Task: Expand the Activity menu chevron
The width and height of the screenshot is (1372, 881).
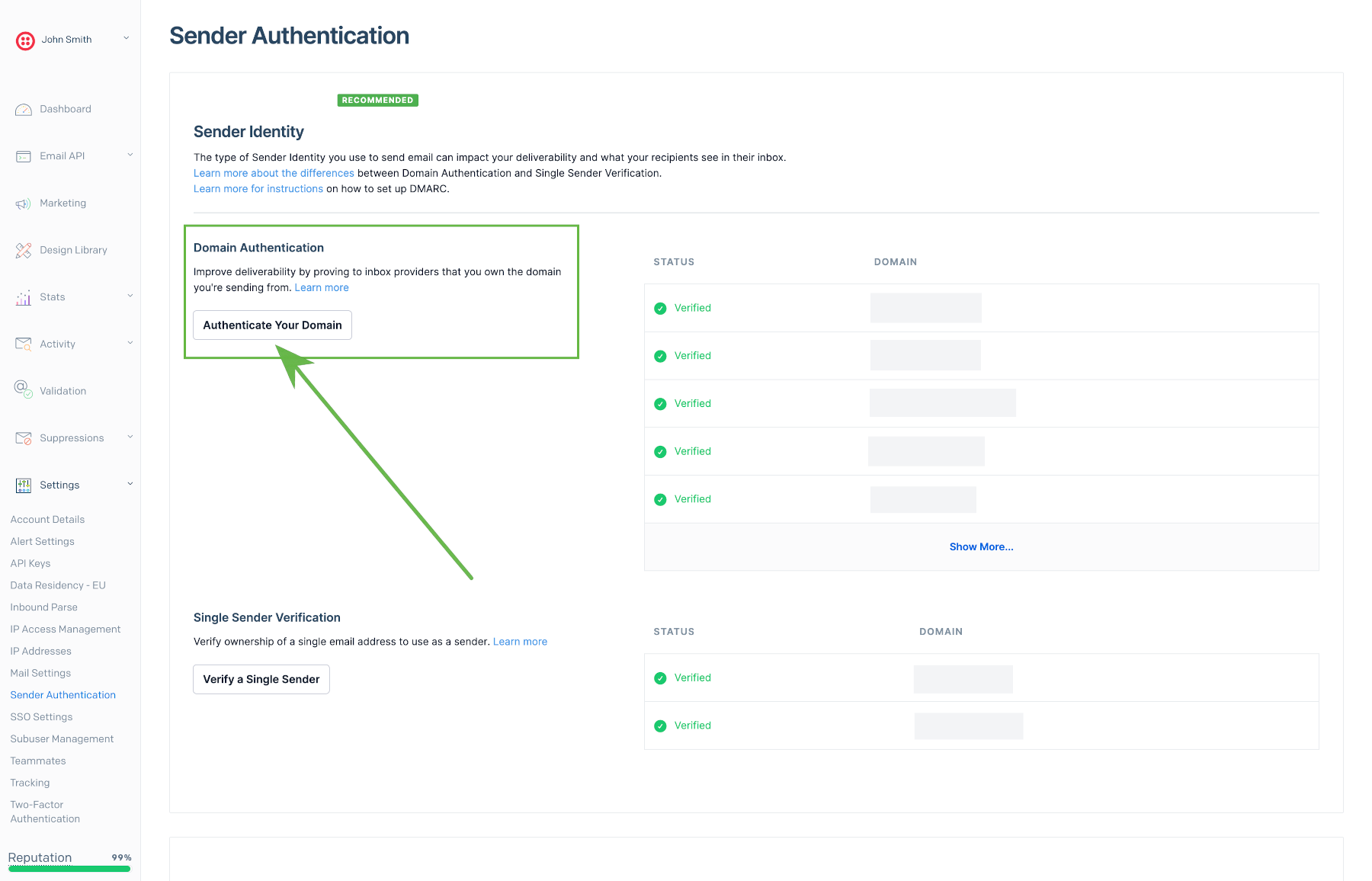Action: click(x=130, y=343)
